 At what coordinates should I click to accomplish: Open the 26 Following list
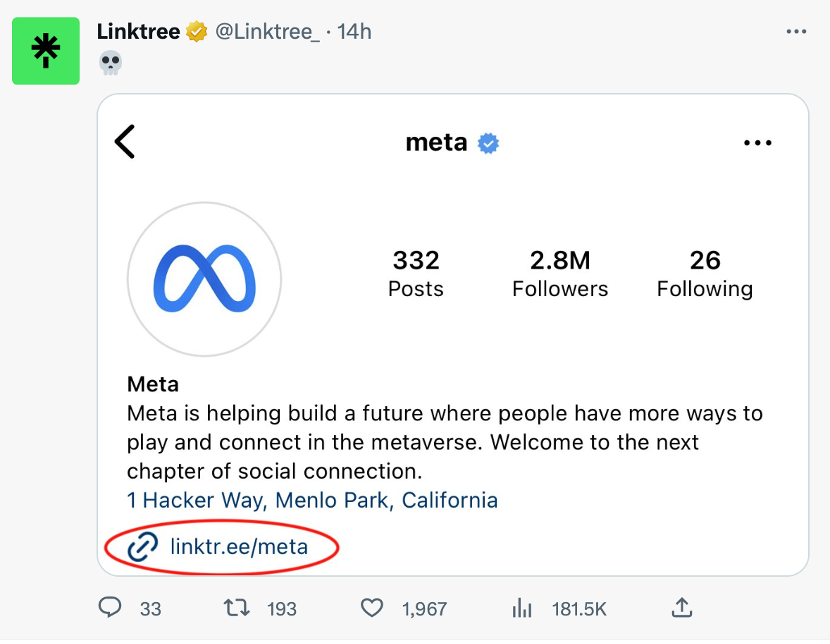(704, 274)
